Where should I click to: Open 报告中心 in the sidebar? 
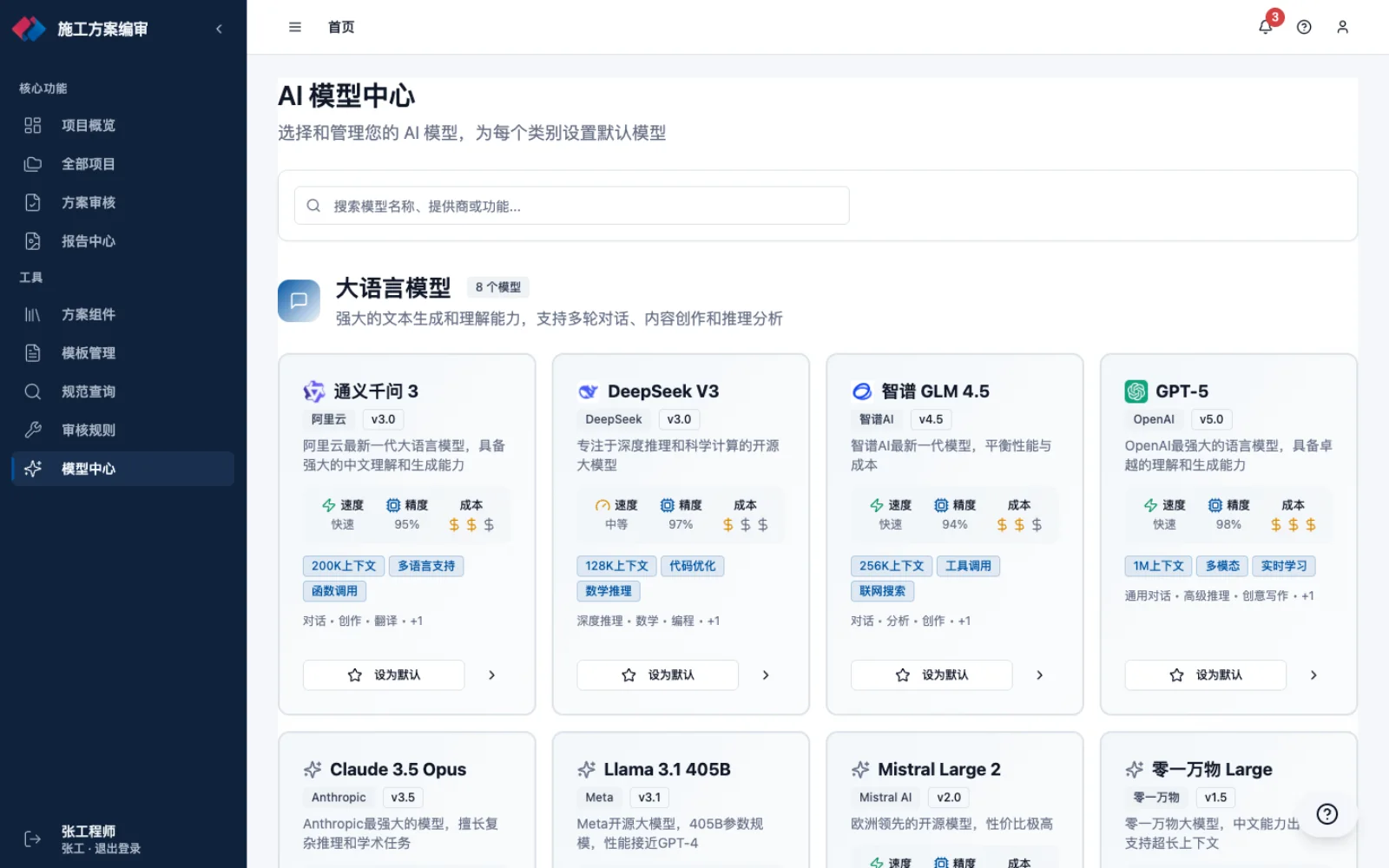coord(123,241)
